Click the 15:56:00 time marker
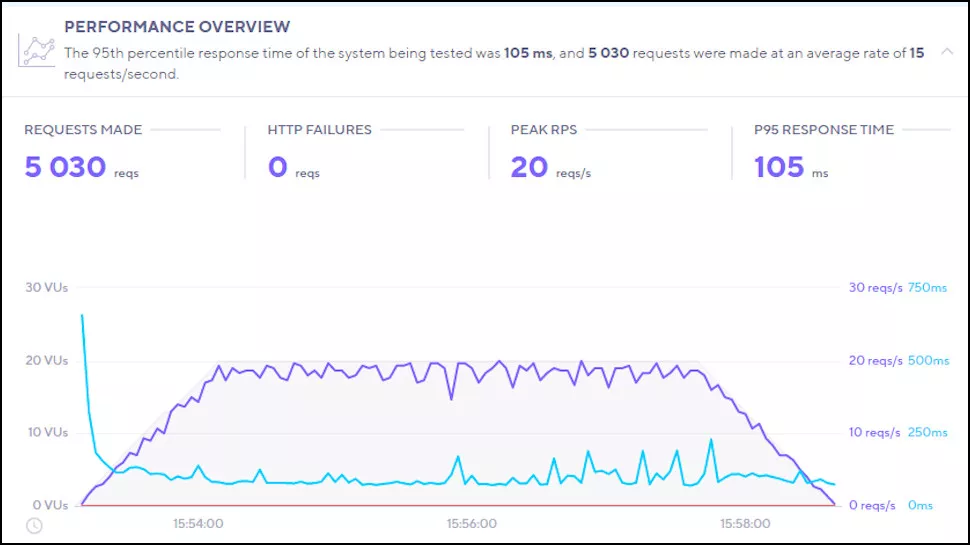 (x=471, y=523)
